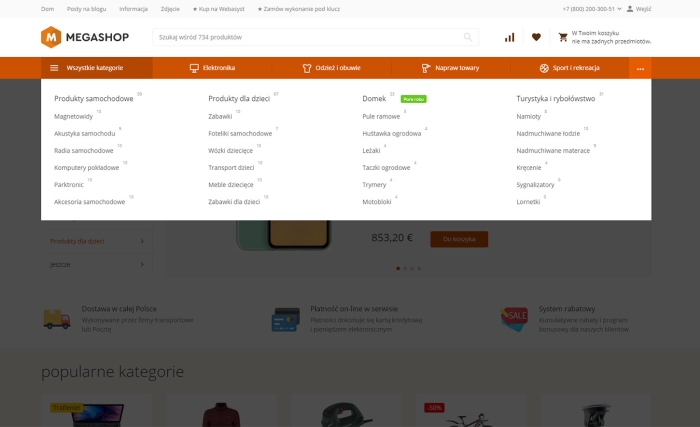Open the laptop category thumbnail with Trafienie badge
The image size is (700, 427).
pos(96,411)
